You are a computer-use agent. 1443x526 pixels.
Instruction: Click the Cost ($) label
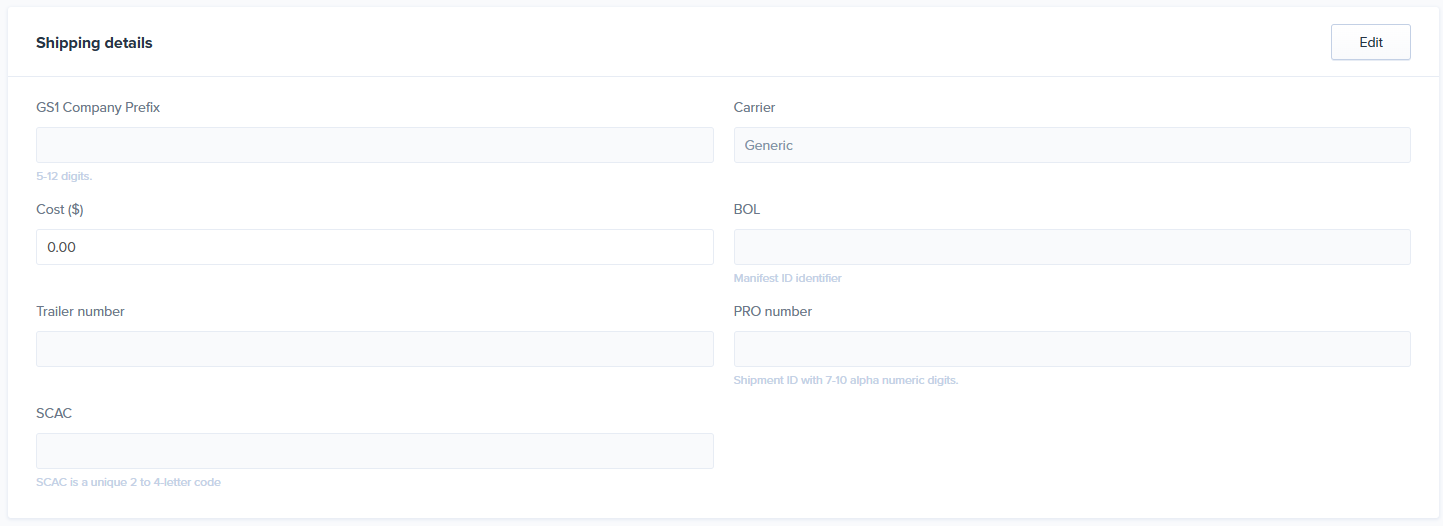[x=60, y=210]
